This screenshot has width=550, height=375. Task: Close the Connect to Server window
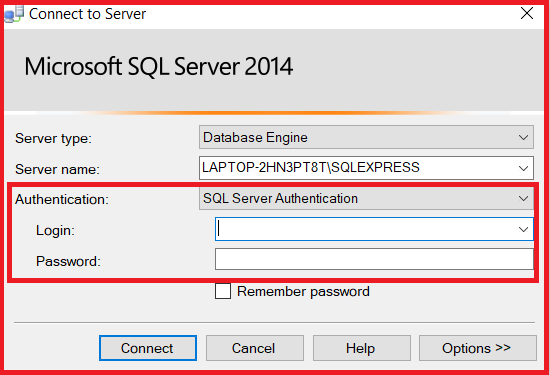point(527,14)
